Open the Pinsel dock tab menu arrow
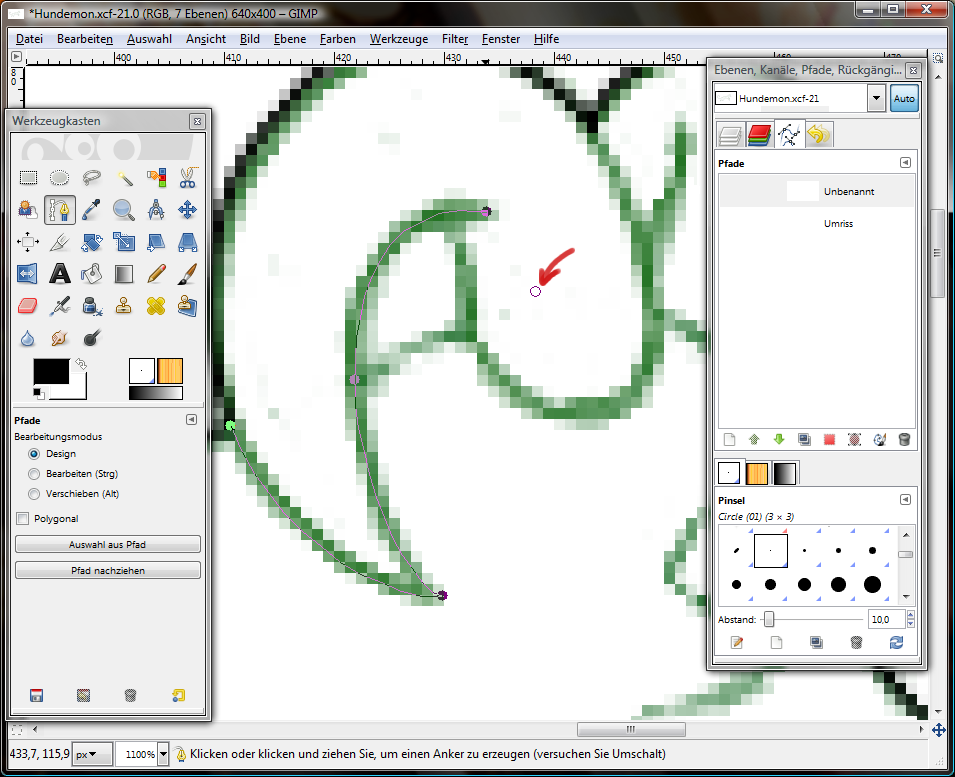Image resolution: width=955 pixels, height=777 pixels. tap(905, 499)
